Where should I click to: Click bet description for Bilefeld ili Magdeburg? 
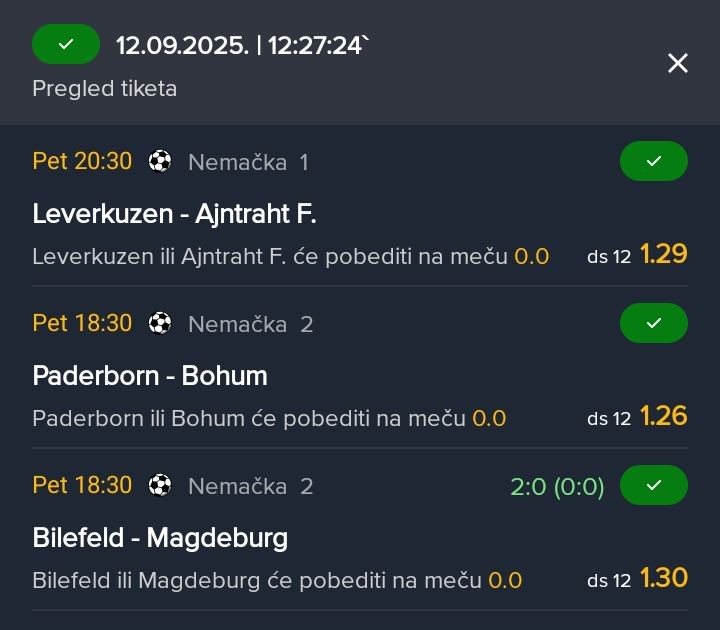pos(277,580)
